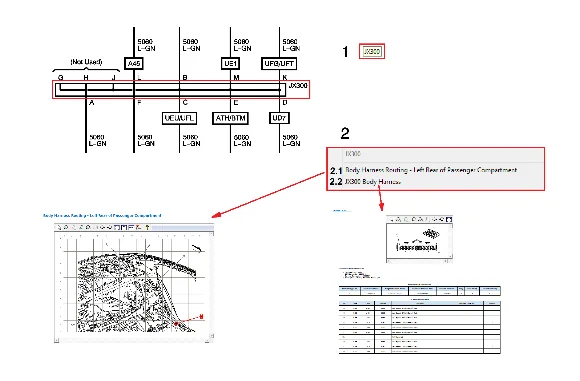Screen dimensions: 580x381
Task: Click the JX300 header in the popup list
Action: coord(353,154)
